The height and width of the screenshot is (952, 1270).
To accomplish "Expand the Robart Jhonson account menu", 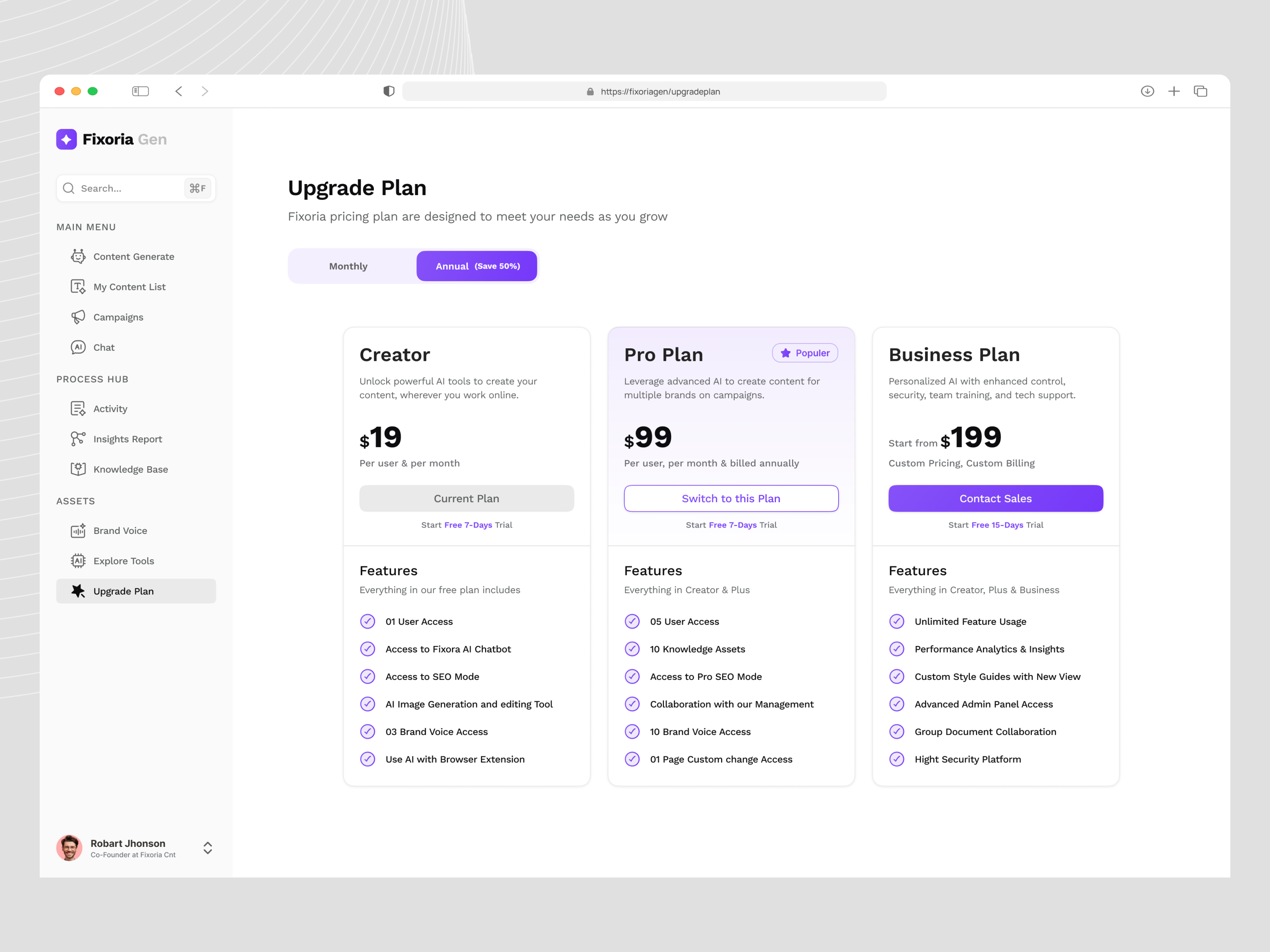I will [207, 848].
